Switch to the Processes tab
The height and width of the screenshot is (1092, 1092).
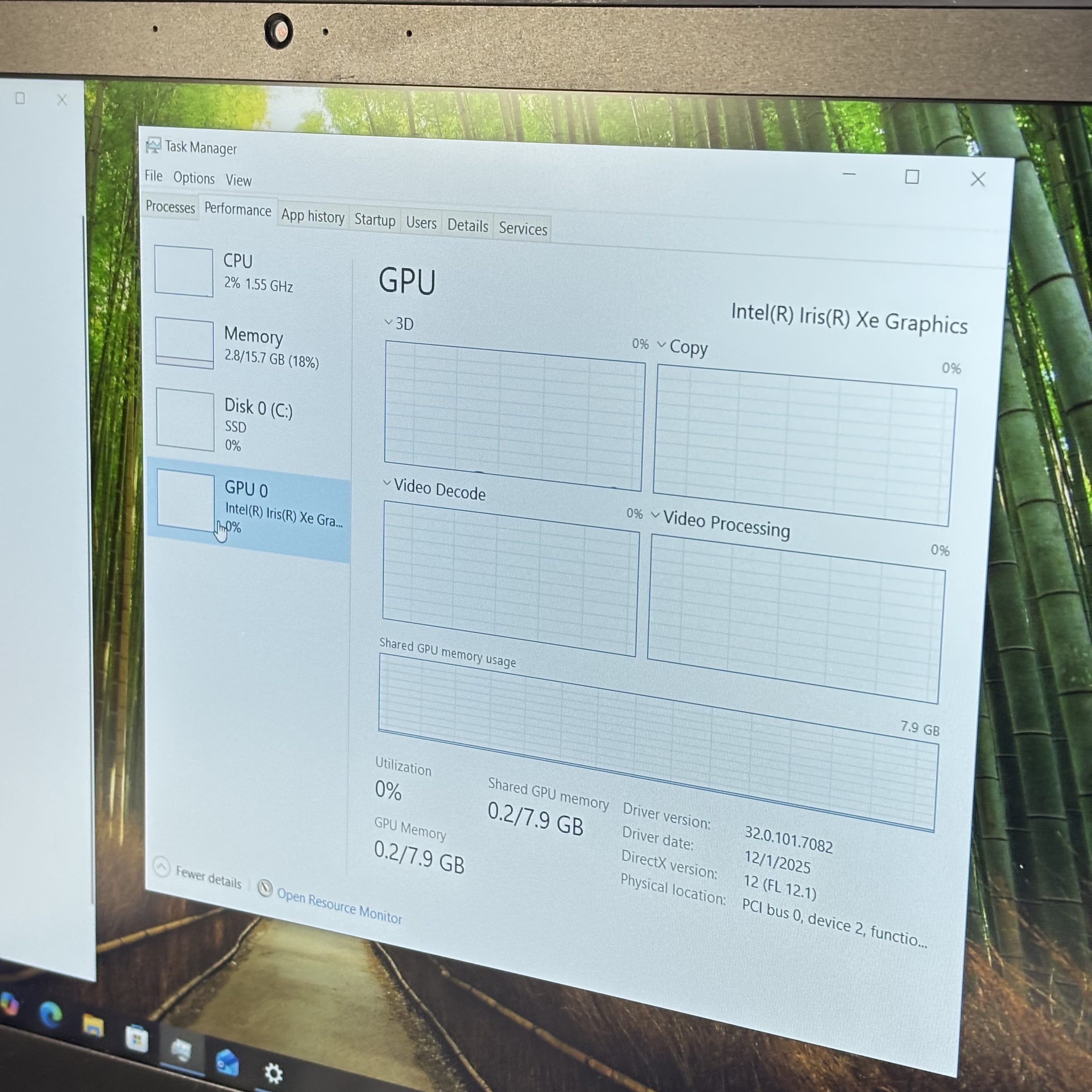(x=170, y=207)
